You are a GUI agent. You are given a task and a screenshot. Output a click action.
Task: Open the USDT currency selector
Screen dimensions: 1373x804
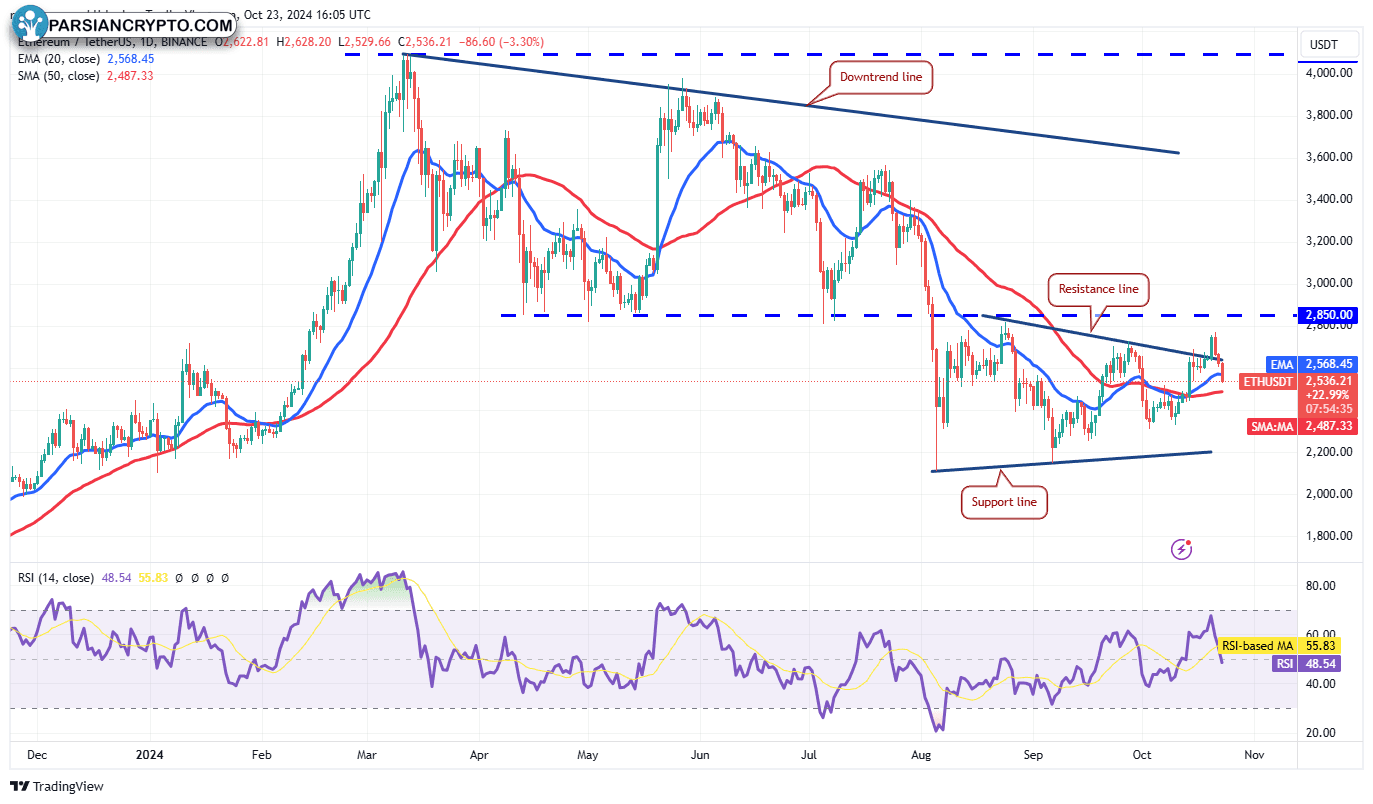coord(1329,44)
